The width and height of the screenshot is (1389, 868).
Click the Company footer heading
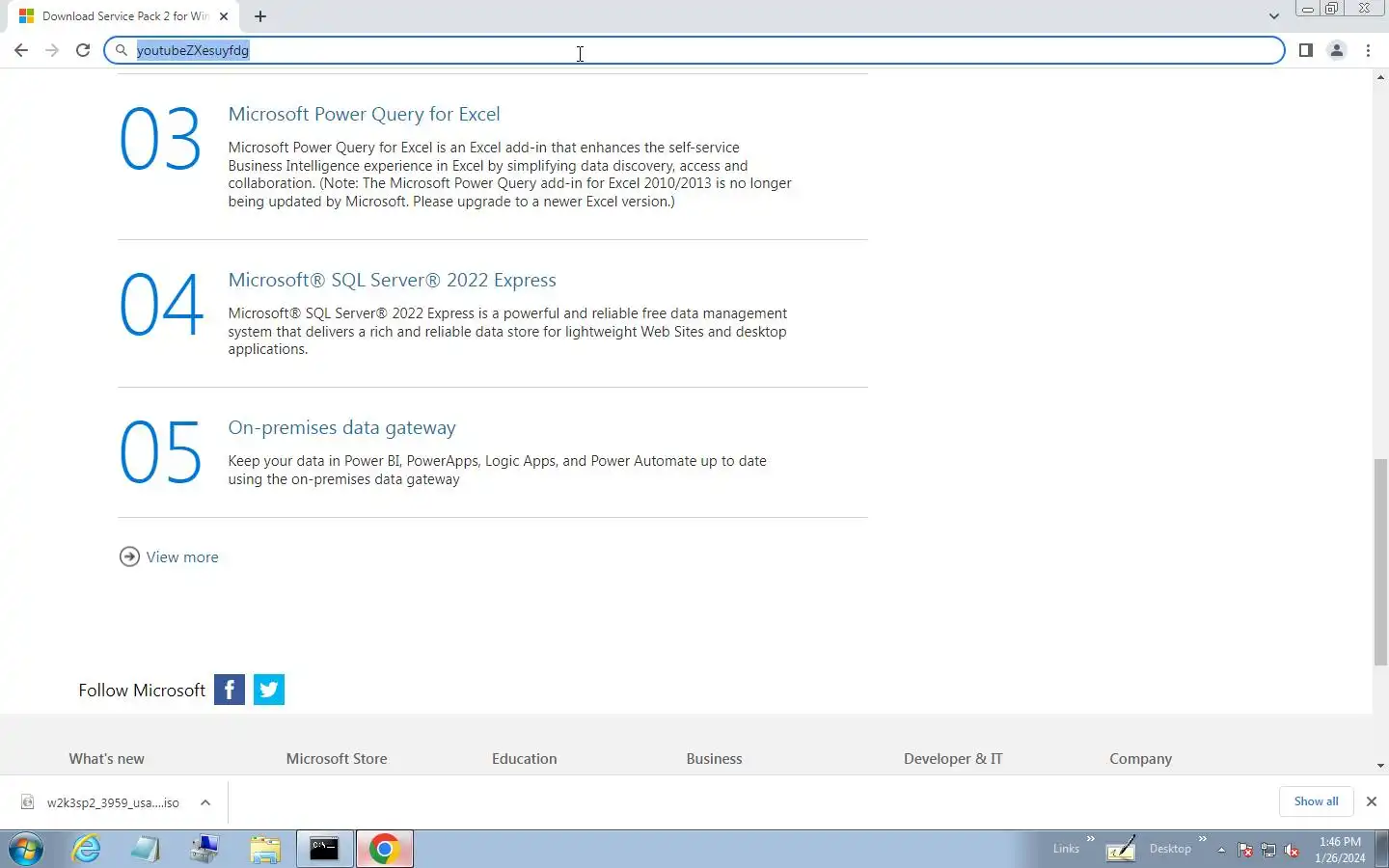pyautogui.click(x=1140, y=759)
